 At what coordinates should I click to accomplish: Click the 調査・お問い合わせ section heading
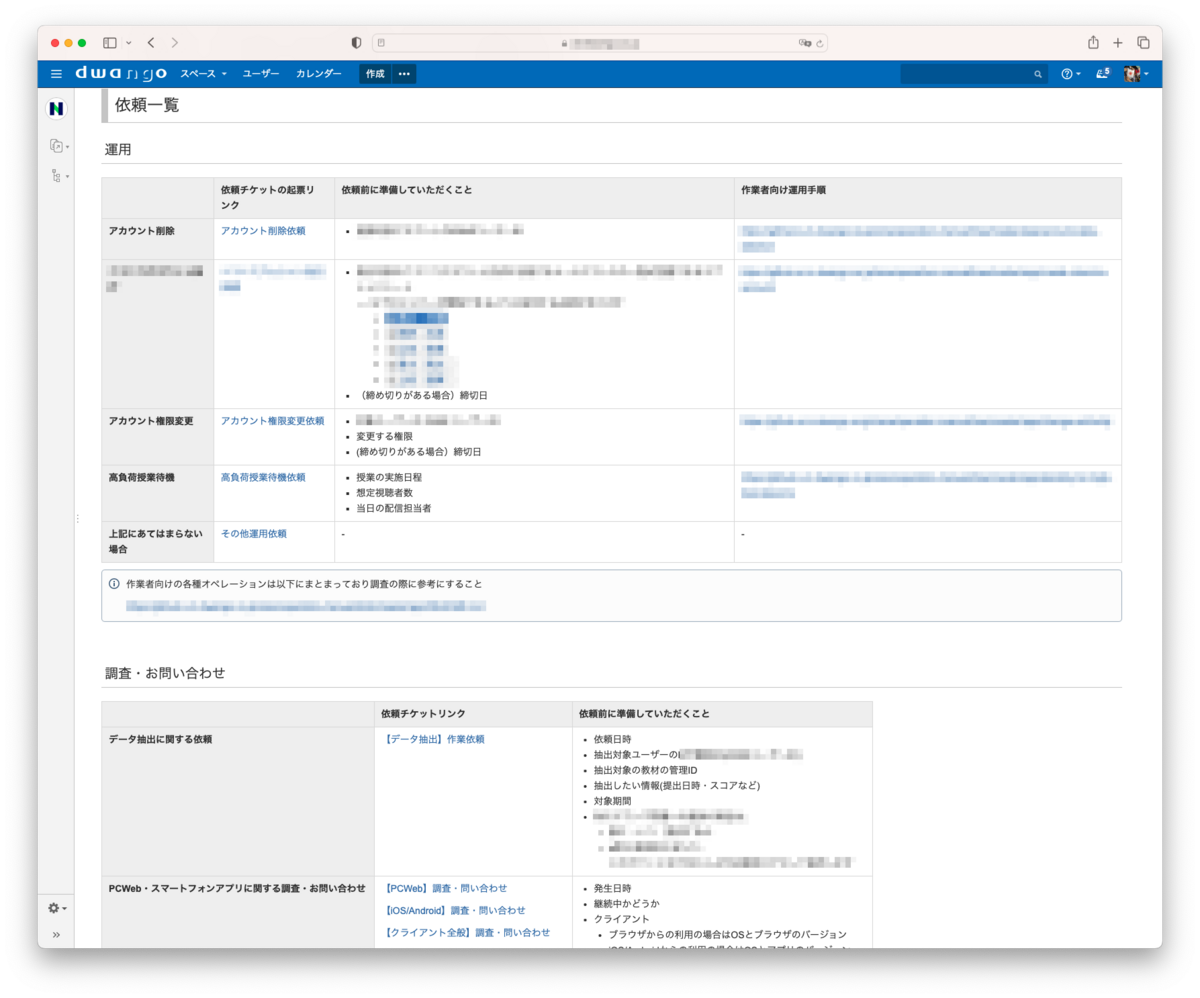165,673
